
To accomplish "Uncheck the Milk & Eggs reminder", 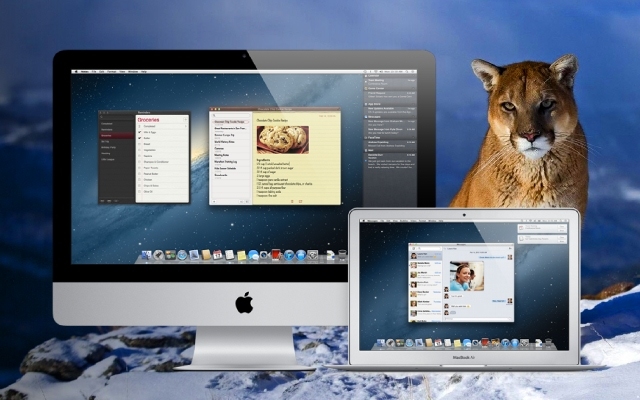I will tap(140, 132).
